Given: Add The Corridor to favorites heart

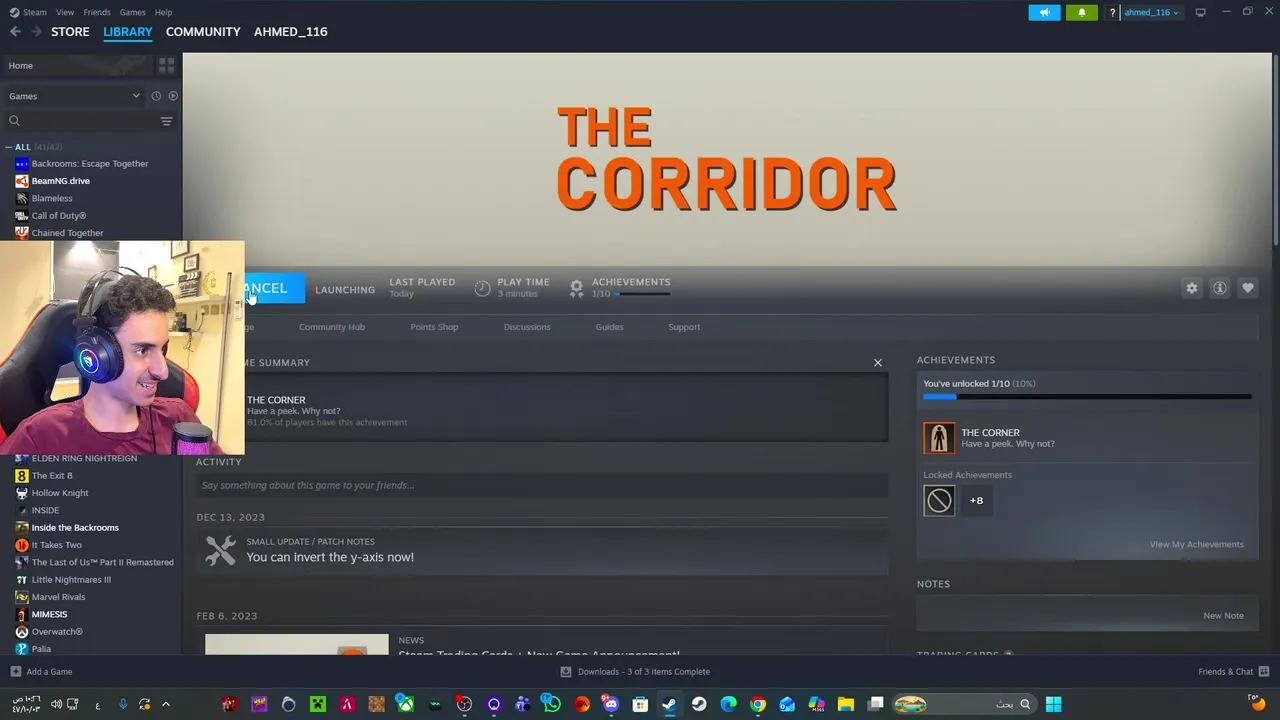Looking at the screenshot, I should coord(1248,288).
